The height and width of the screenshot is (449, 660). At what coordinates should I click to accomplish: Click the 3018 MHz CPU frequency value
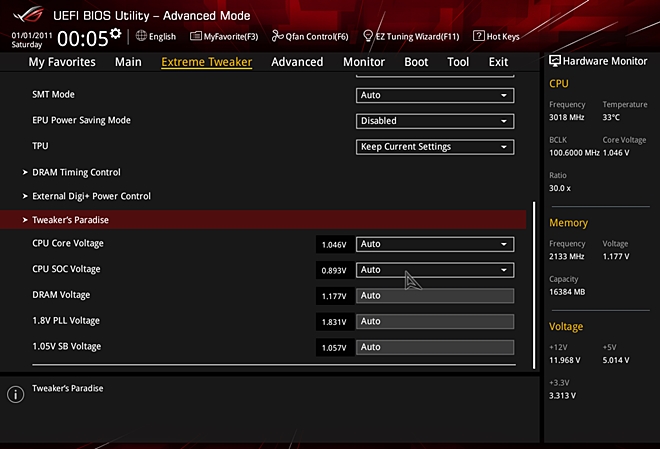[567, 117]
